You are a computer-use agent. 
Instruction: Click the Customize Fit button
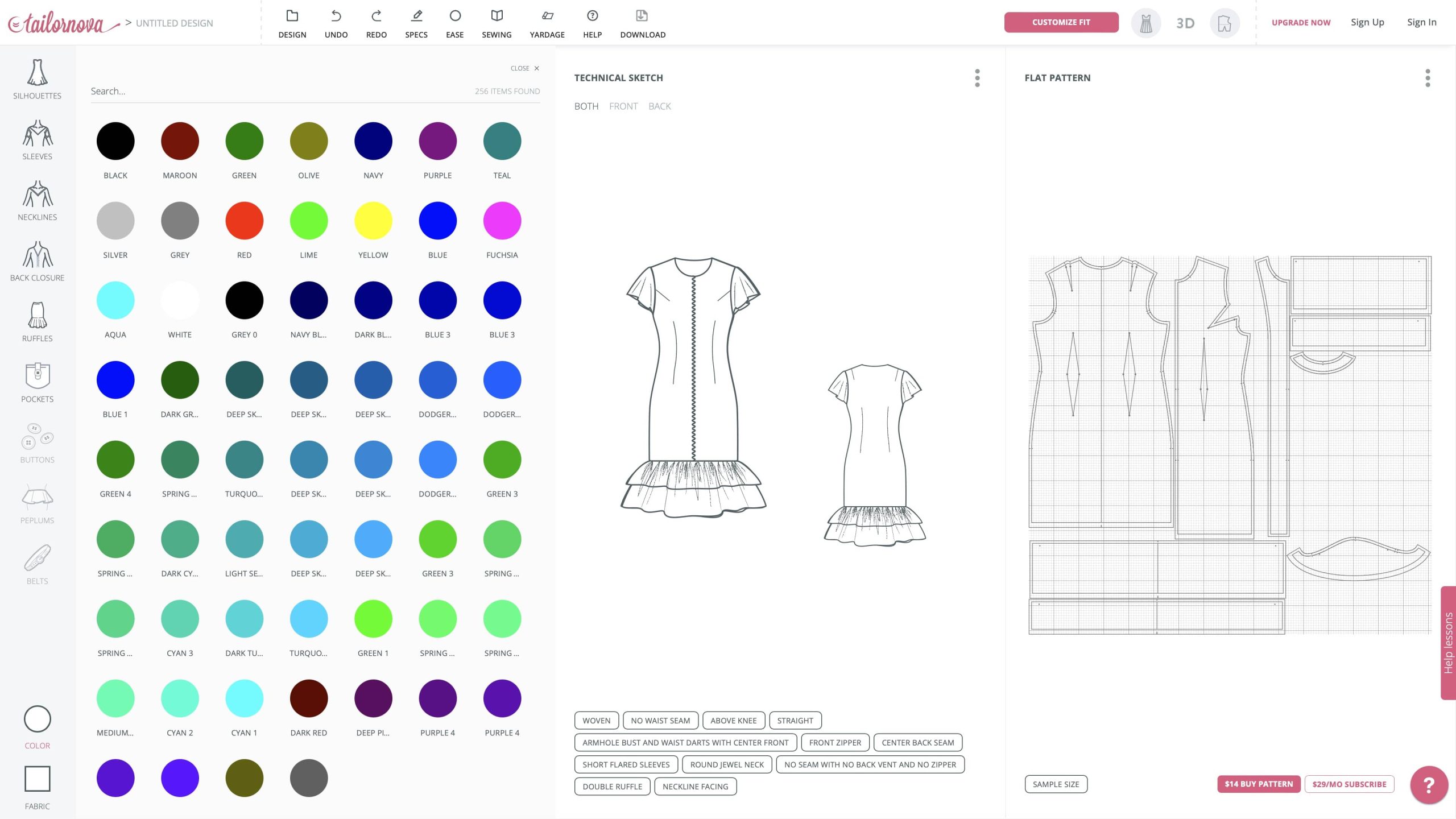[x=1061, y=22]
